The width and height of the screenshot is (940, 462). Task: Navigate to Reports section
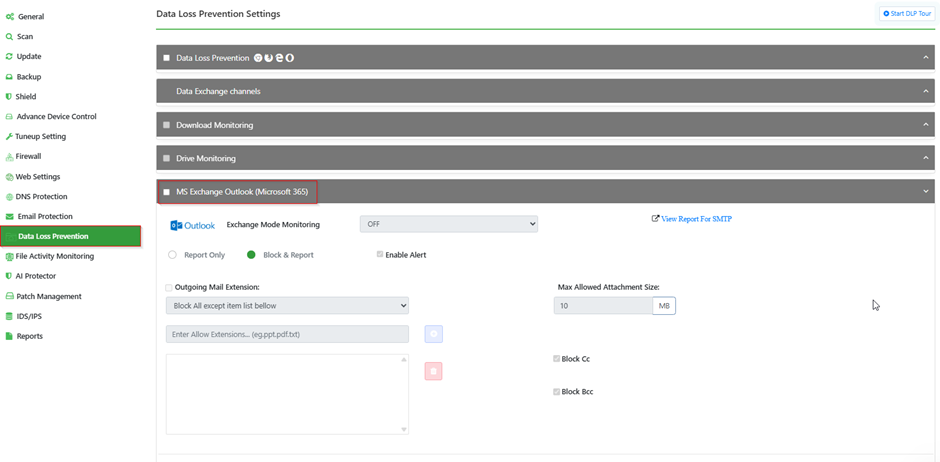point(29,336)
